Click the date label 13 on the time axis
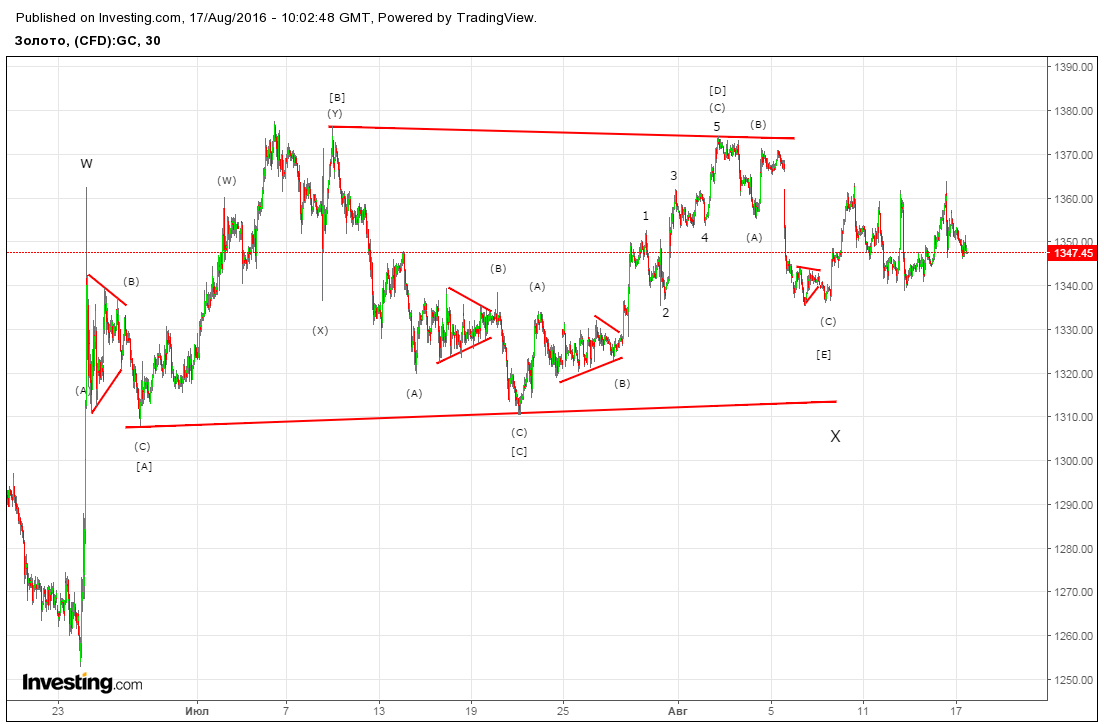The width and height of the screenshot is (1104, 724). tap(379, 711)
